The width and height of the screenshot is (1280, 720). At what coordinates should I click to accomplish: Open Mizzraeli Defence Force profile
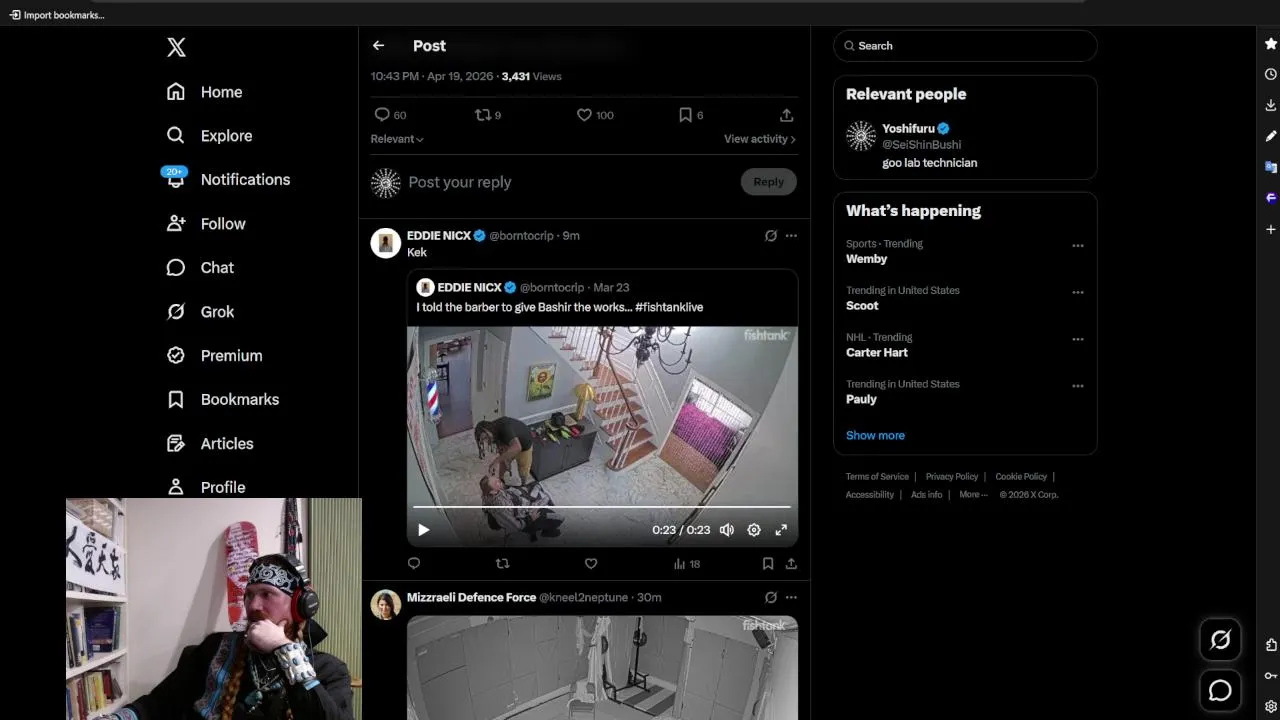pyautogui.click(x=471, y=597)
